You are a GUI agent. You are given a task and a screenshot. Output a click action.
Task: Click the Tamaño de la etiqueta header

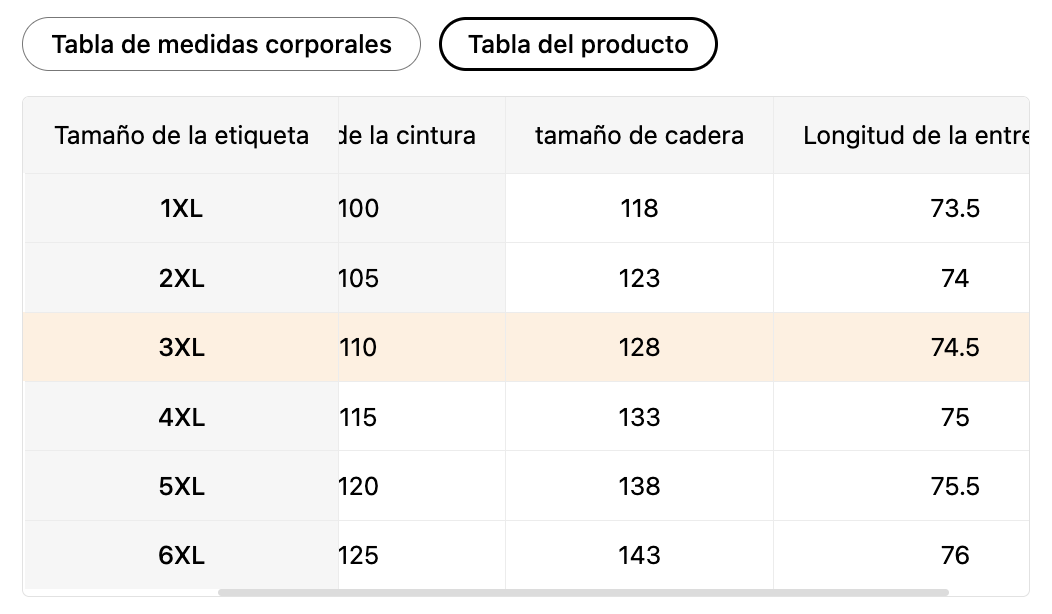pos(181,136)
